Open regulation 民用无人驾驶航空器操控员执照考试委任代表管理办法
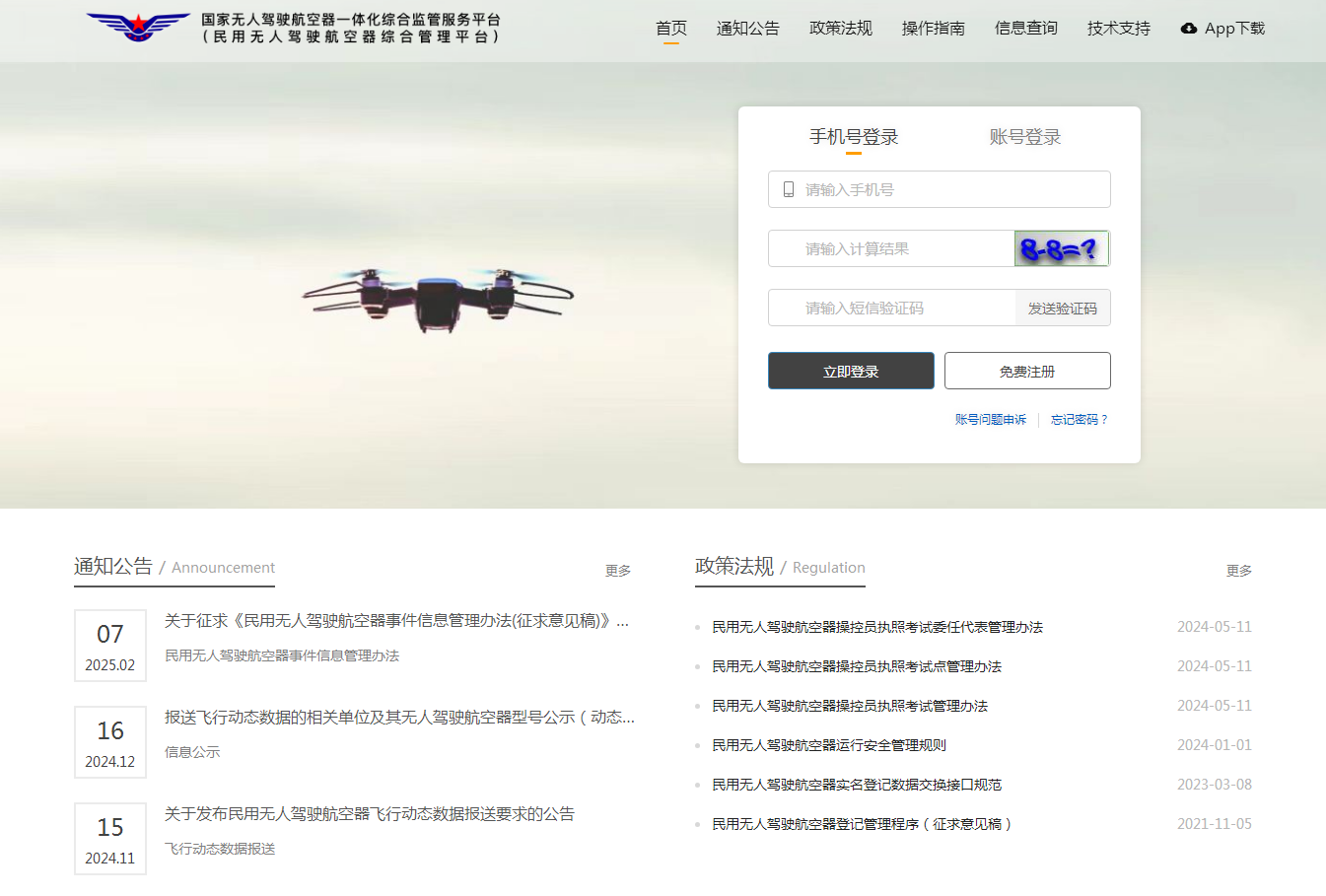The image size is (1326, 896). point(877,627)
